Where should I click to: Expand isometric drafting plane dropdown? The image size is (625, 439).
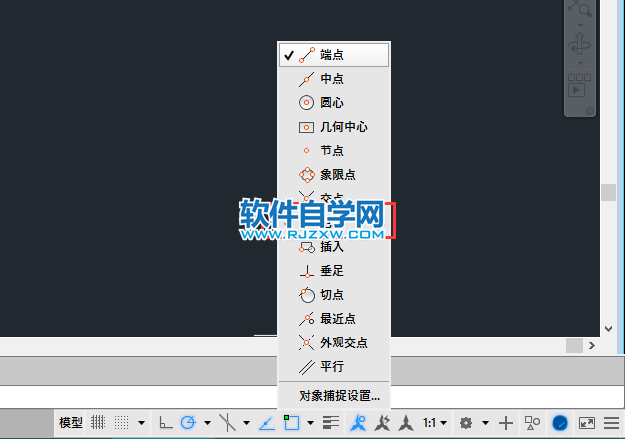click(246, 423)
